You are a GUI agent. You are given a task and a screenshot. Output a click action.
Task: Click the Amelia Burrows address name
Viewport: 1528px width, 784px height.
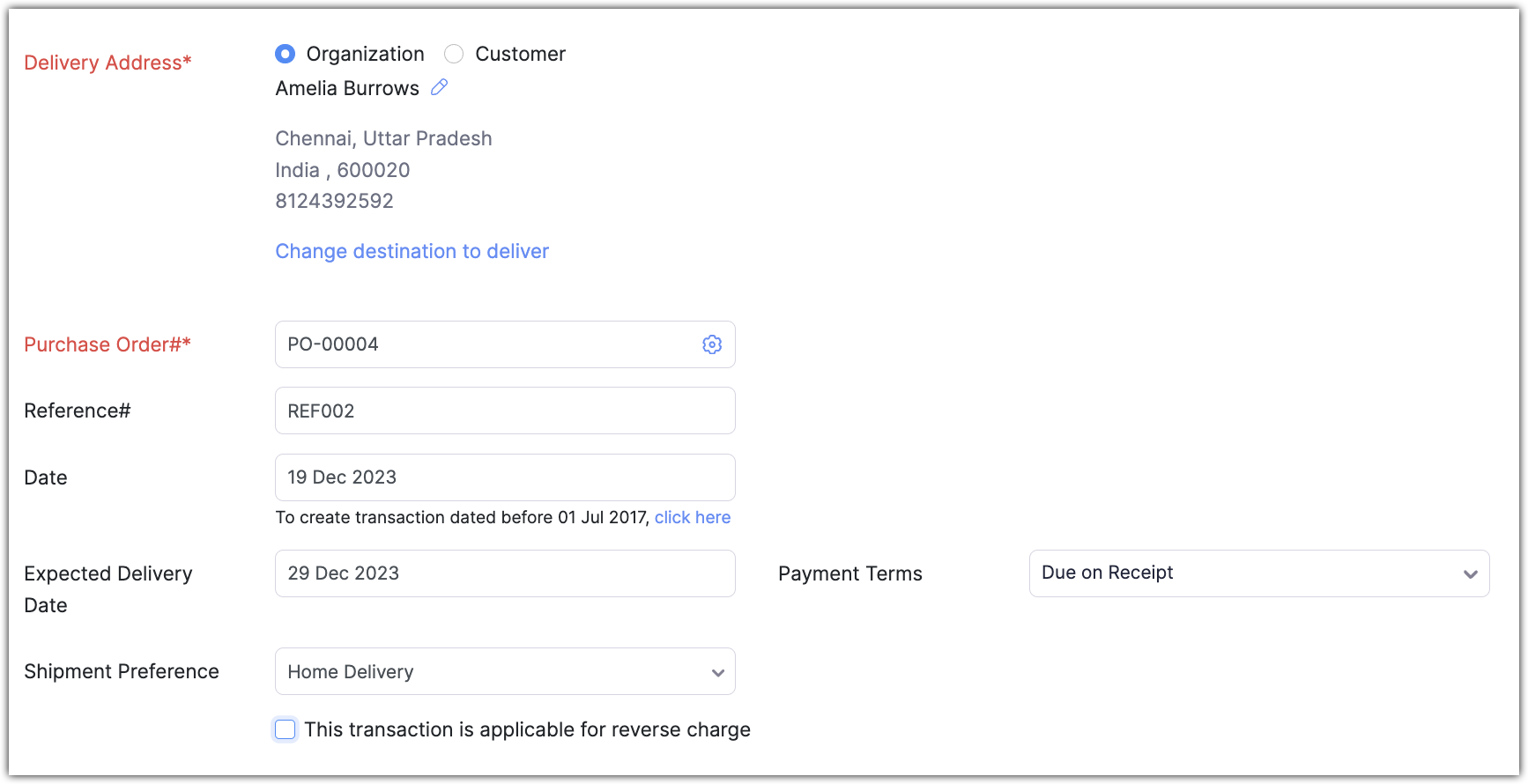(x=347, y=88)
